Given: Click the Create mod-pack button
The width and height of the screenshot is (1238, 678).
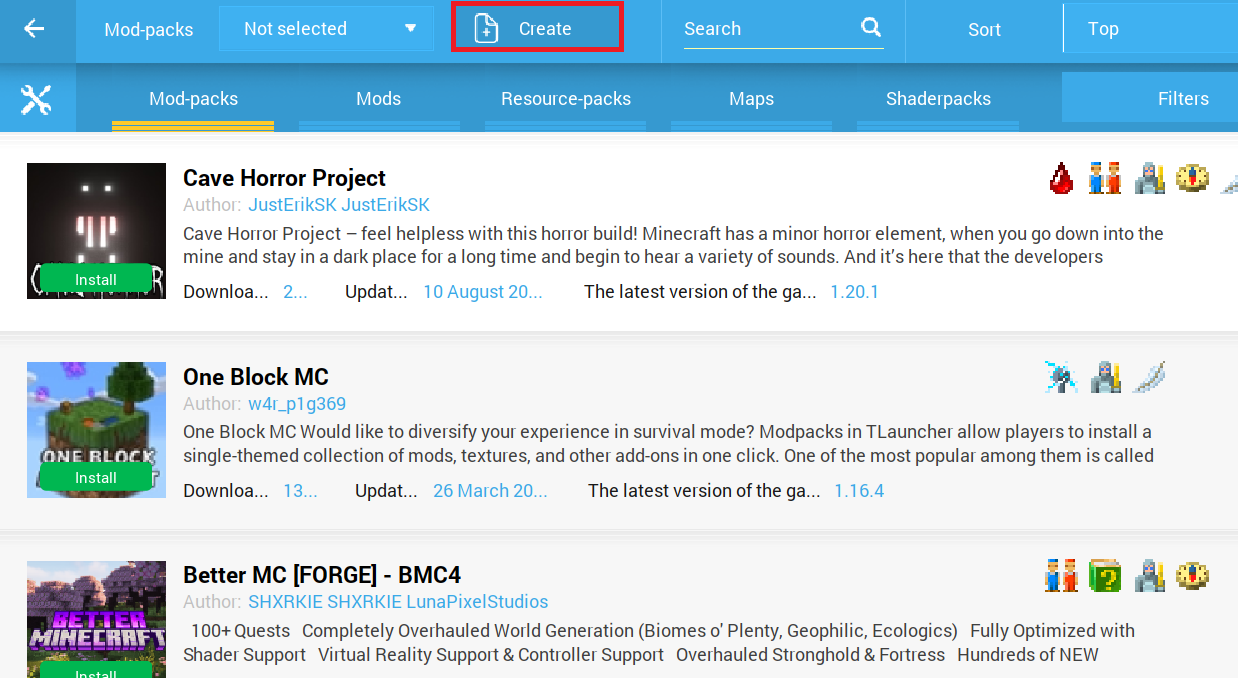Looking at the screenshot, I should pos(537,29).
